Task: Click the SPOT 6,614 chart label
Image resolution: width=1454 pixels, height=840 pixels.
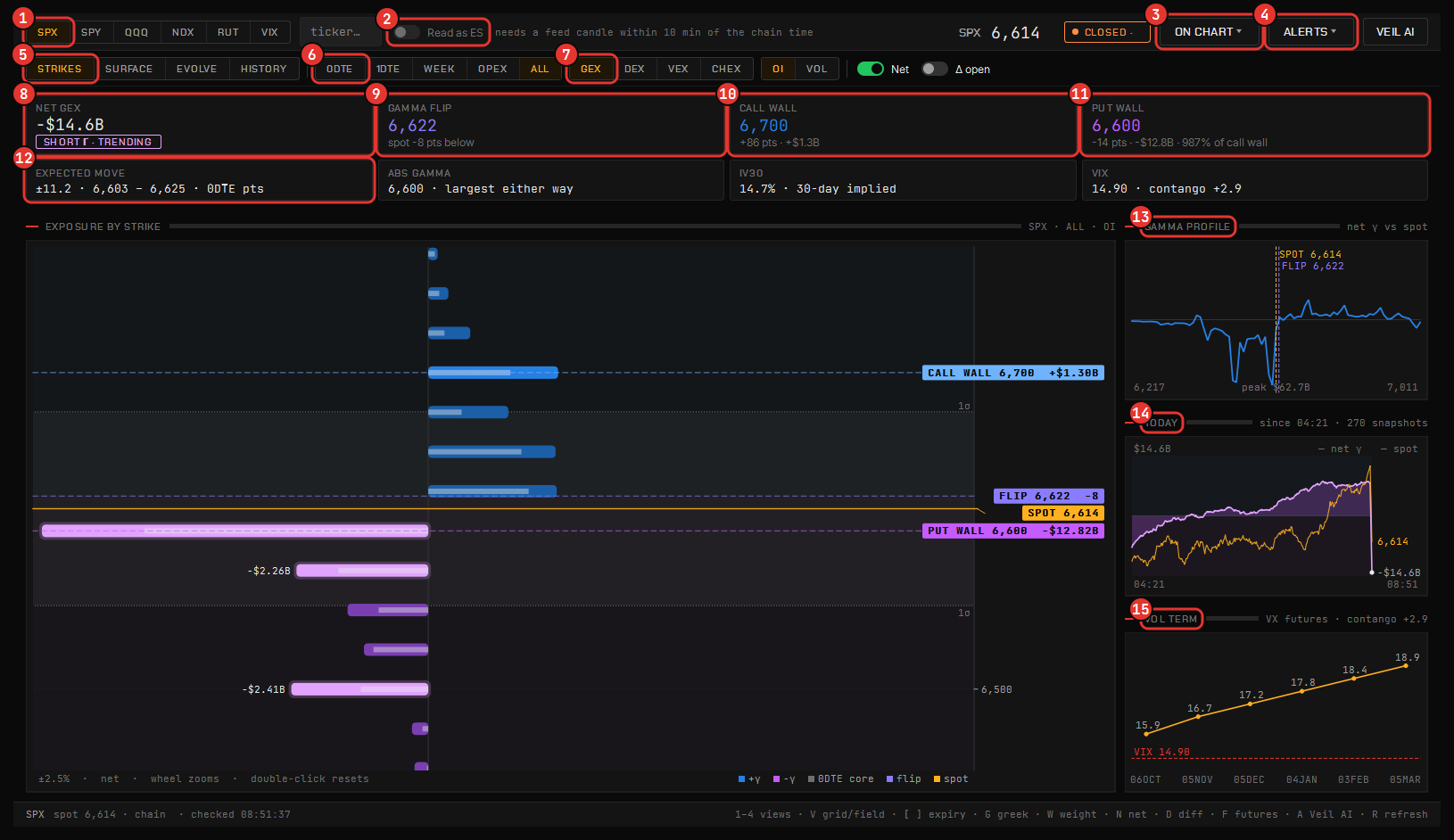Action: [1063, 513]
